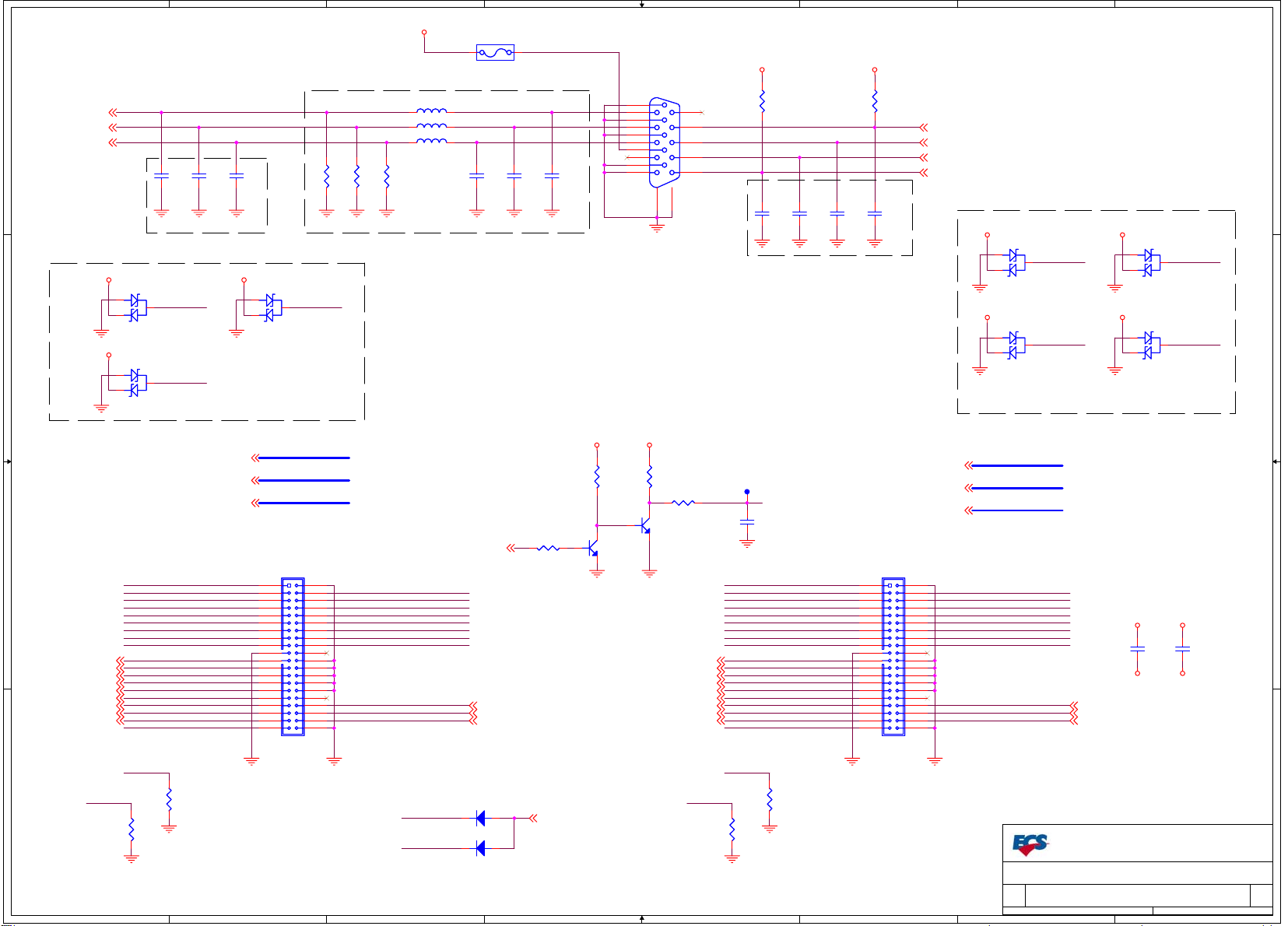Viewport: 1288px width, 926px height.
Task: Select the pull-up resistor above the input transistor
Action: coord(597,476)
